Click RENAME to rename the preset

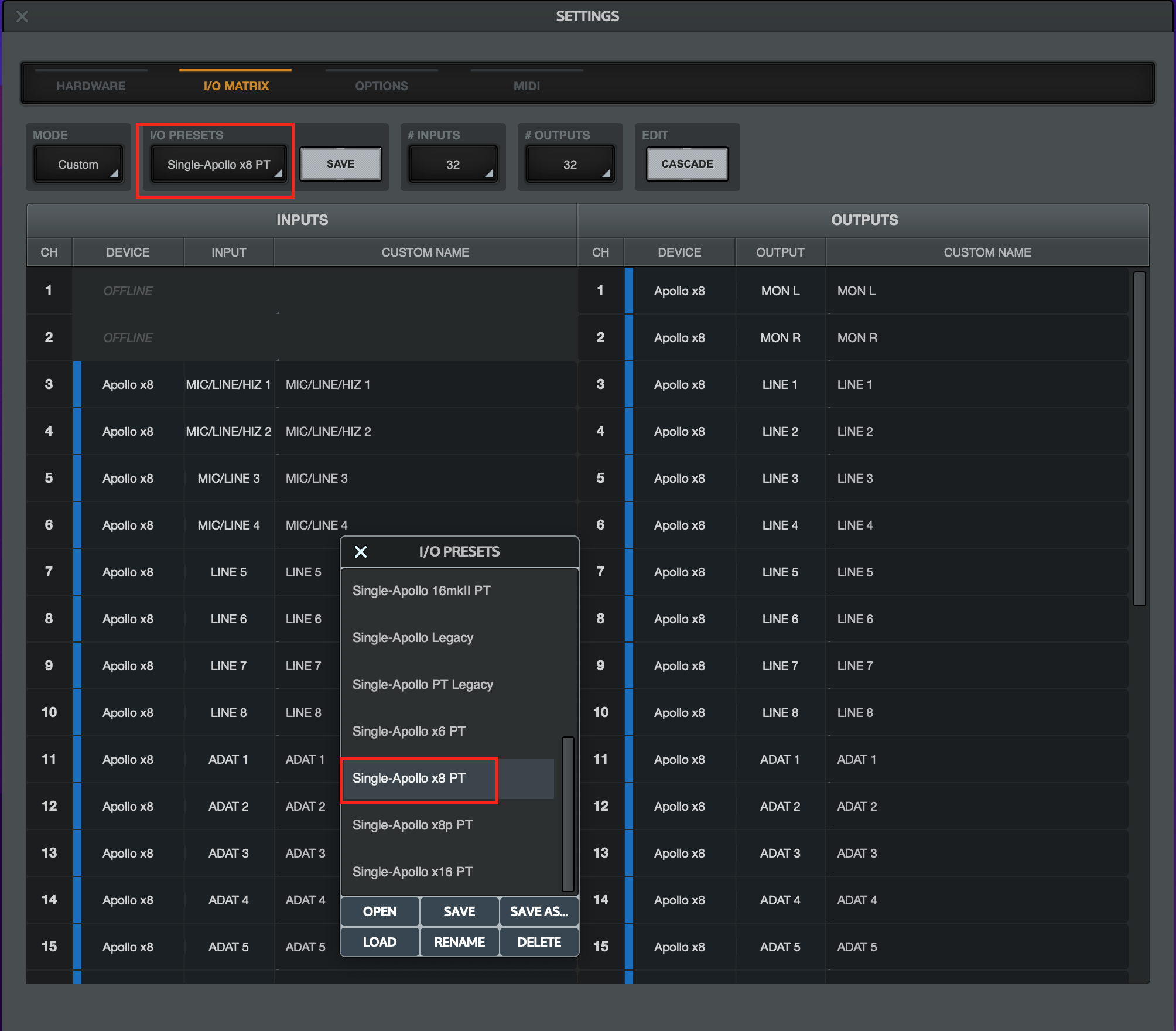459,942
